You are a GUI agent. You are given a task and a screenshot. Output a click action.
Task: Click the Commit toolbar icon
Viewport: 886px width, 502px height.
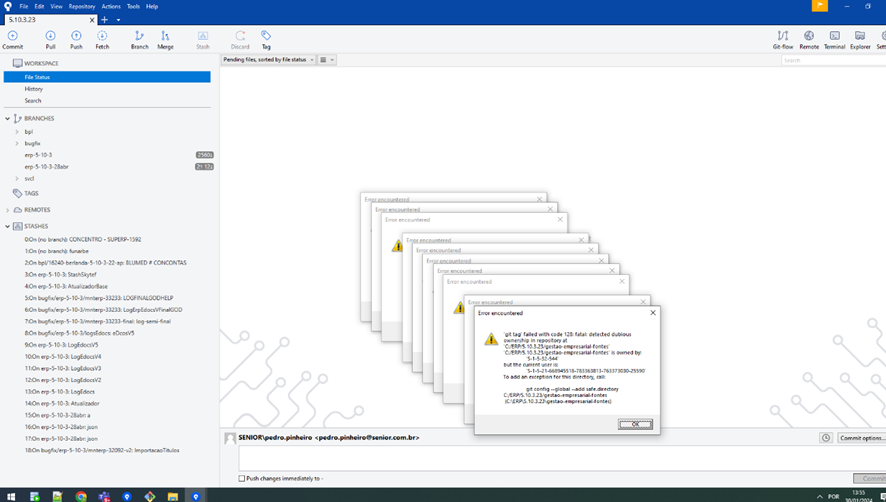12,40
